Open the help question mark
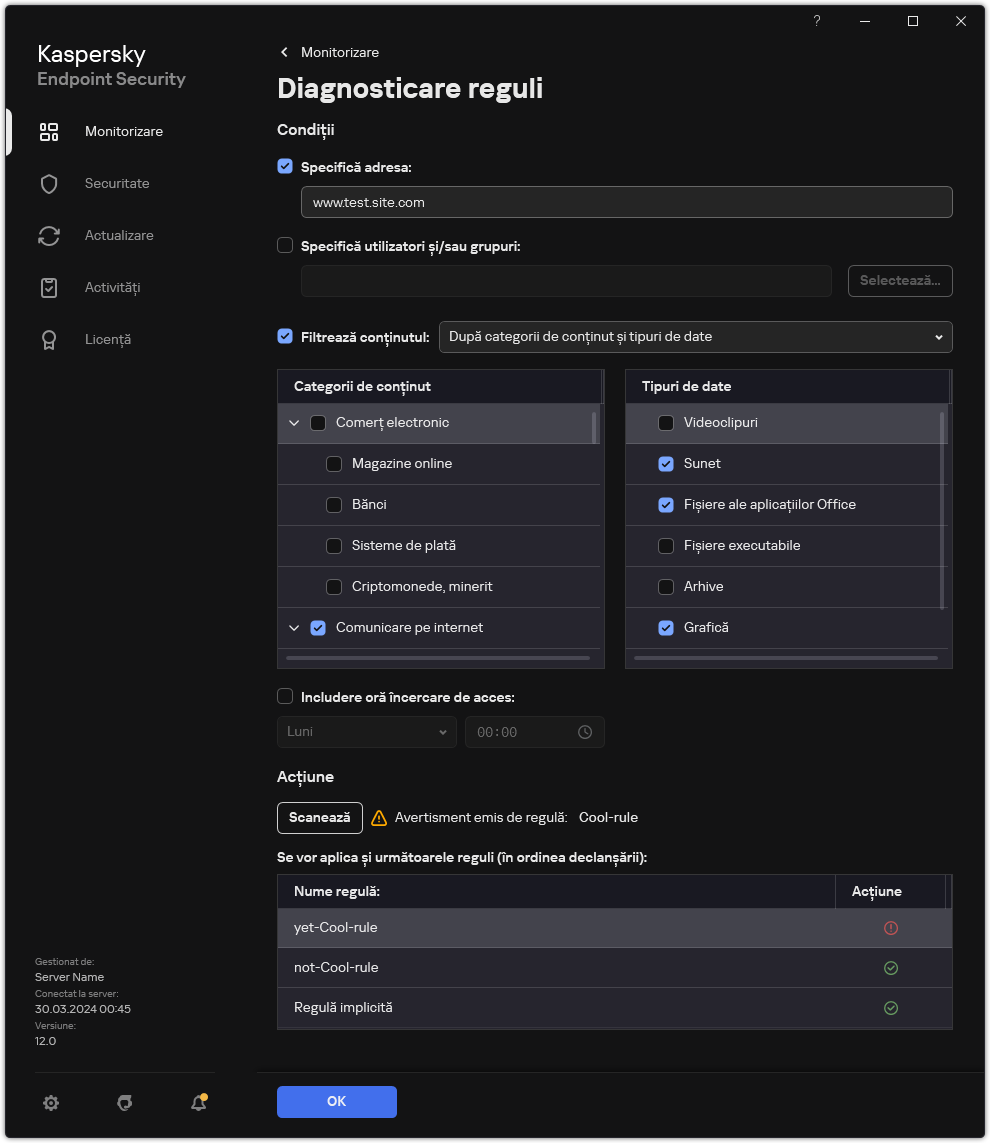The width and height of the screenshot is (990, 1143). 816,21
